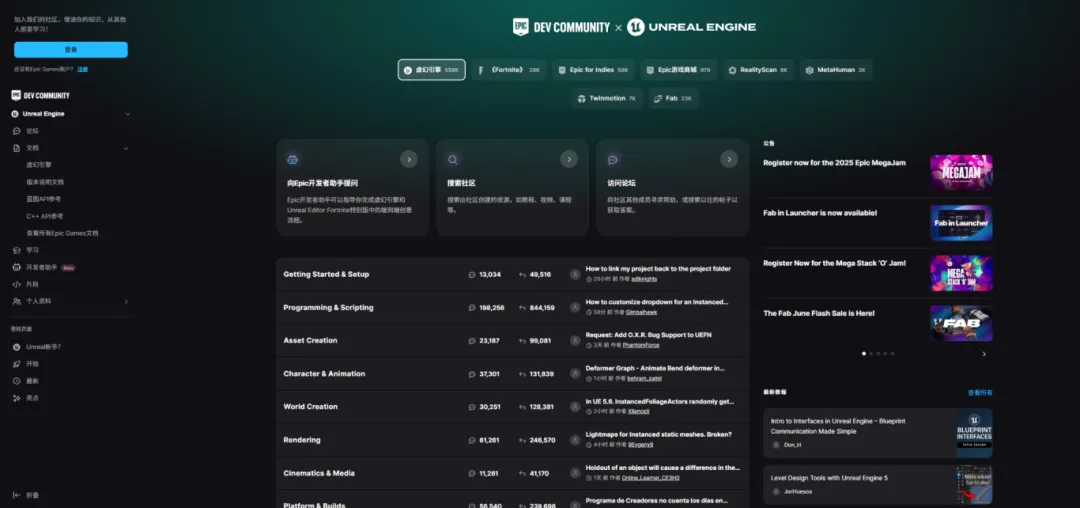
Task: Select the Twinmotion community tab
Action: point(607,98)
